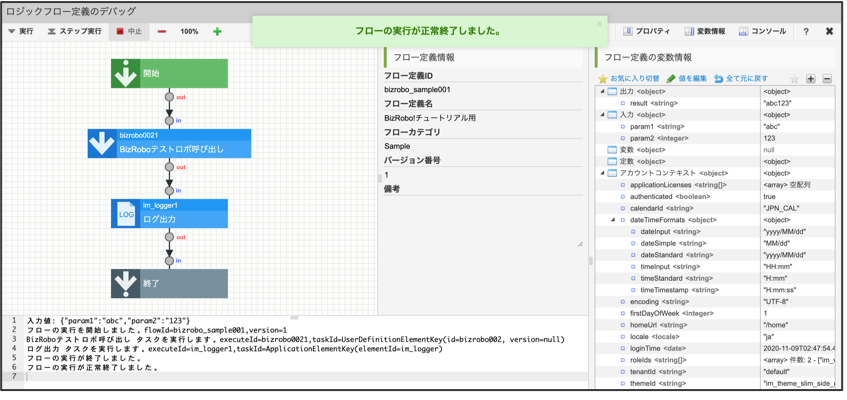Click 全て元に戻す reset all button
Viewport: 847px width, 400px height.
click(x=741, y=78)
